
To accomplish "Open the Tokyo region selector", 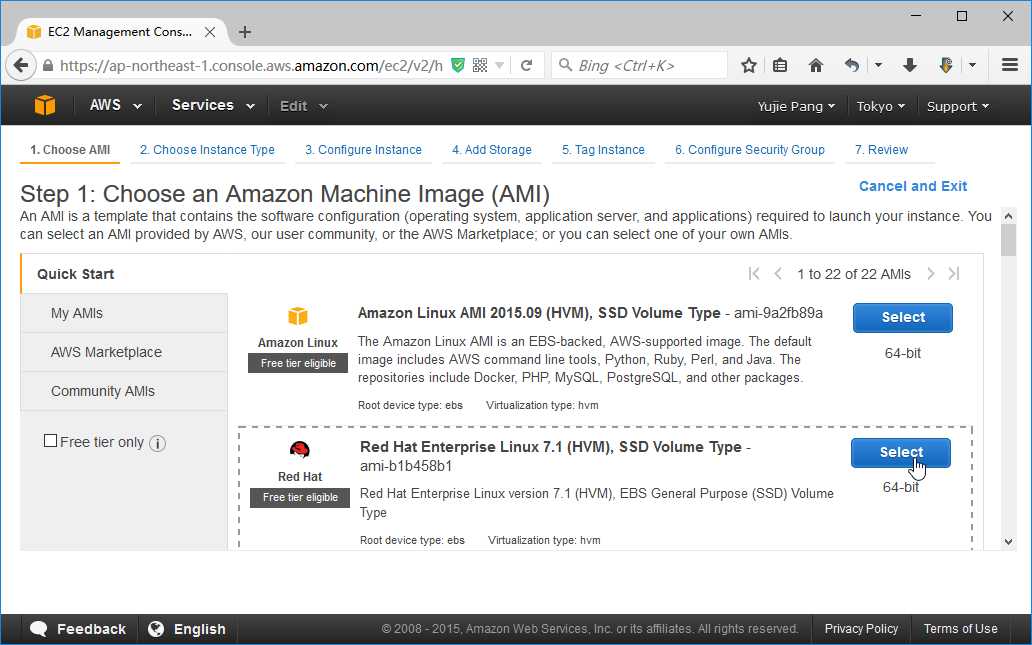I will (880, 107).
